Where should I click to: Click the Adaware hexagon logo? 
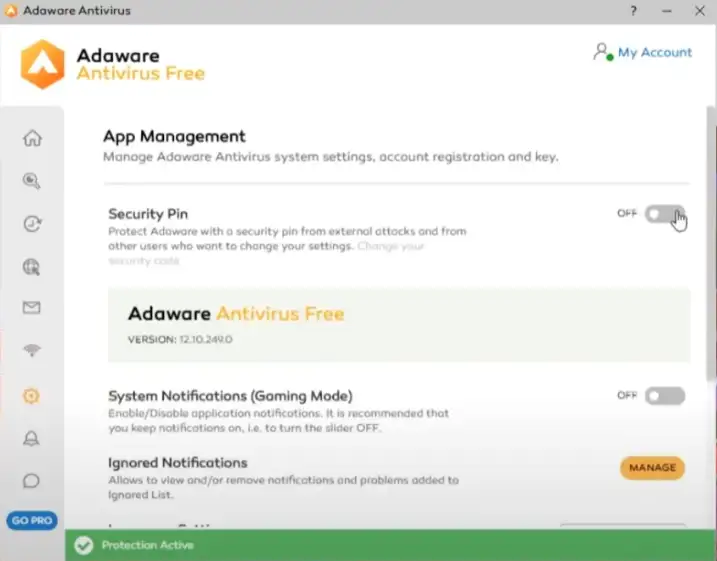click(43, 64)
